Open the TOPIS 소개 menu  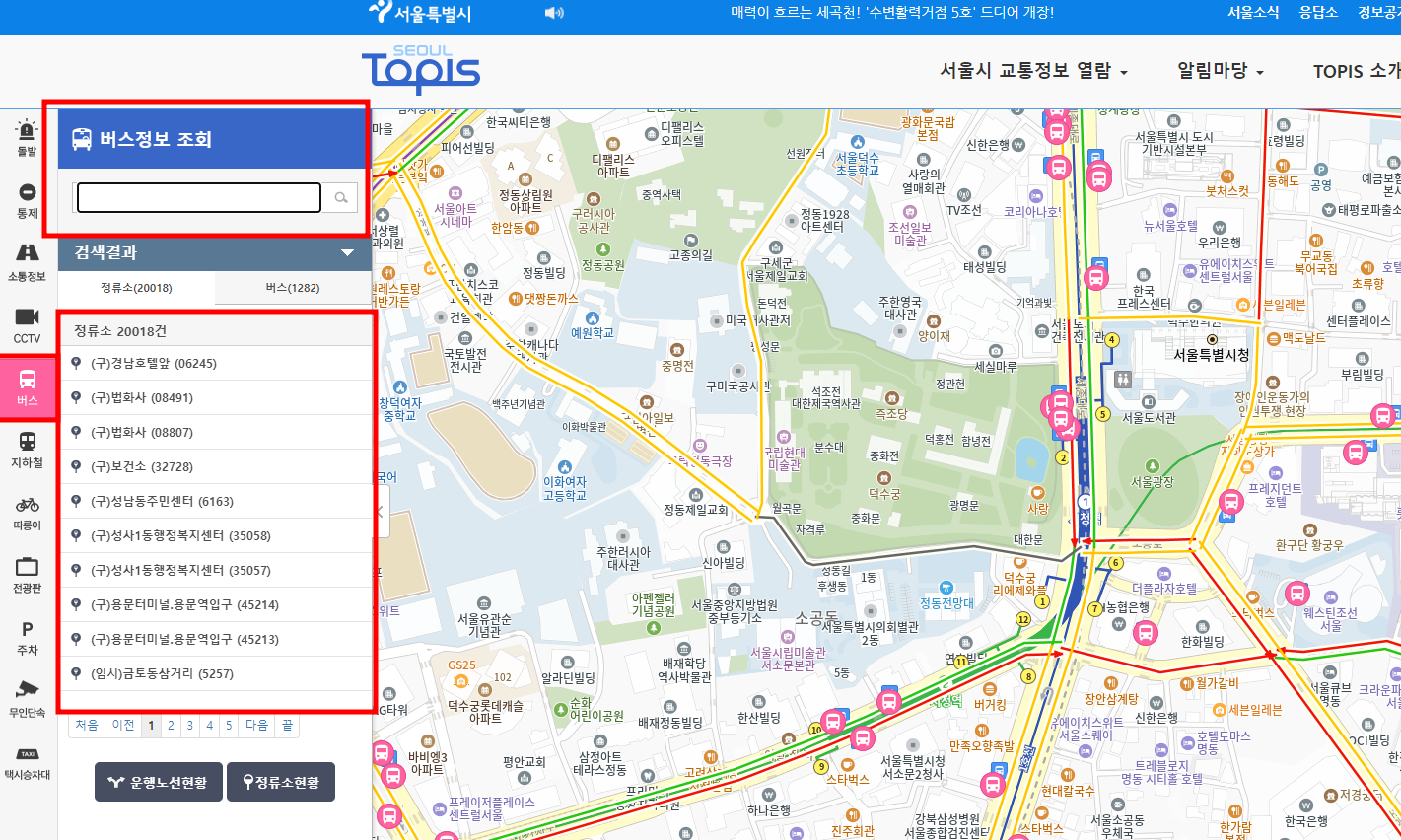(x=1357, y=71)
